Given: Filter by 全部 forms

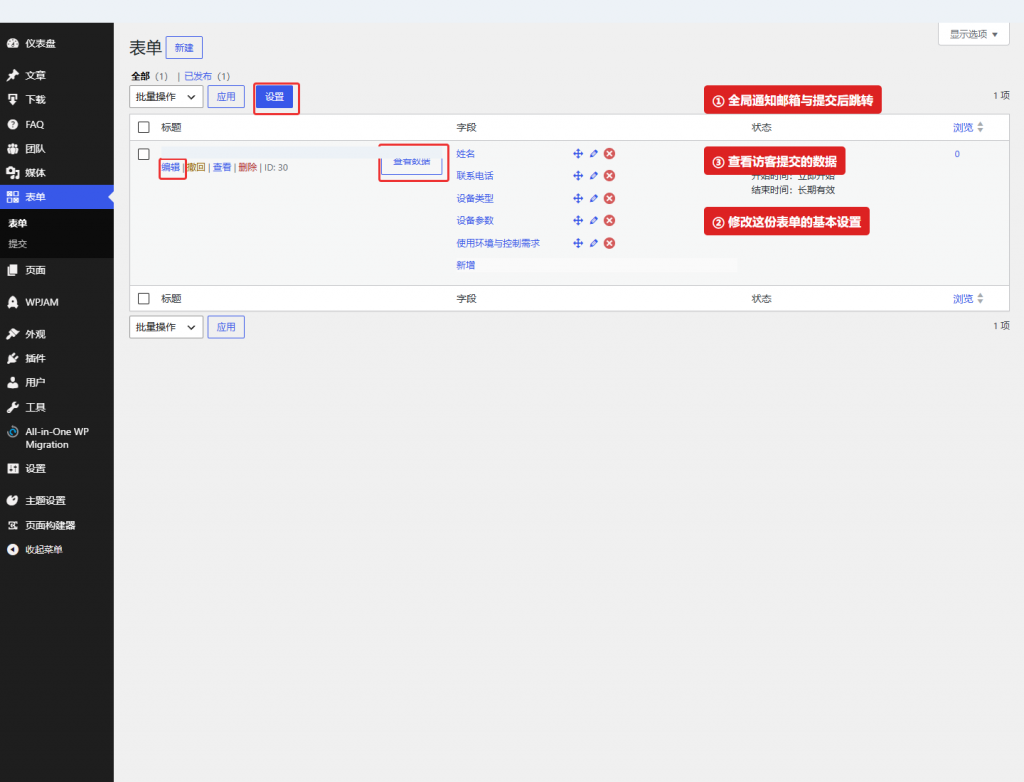Looking at the screenshot, I should click(x=140, y=76).
